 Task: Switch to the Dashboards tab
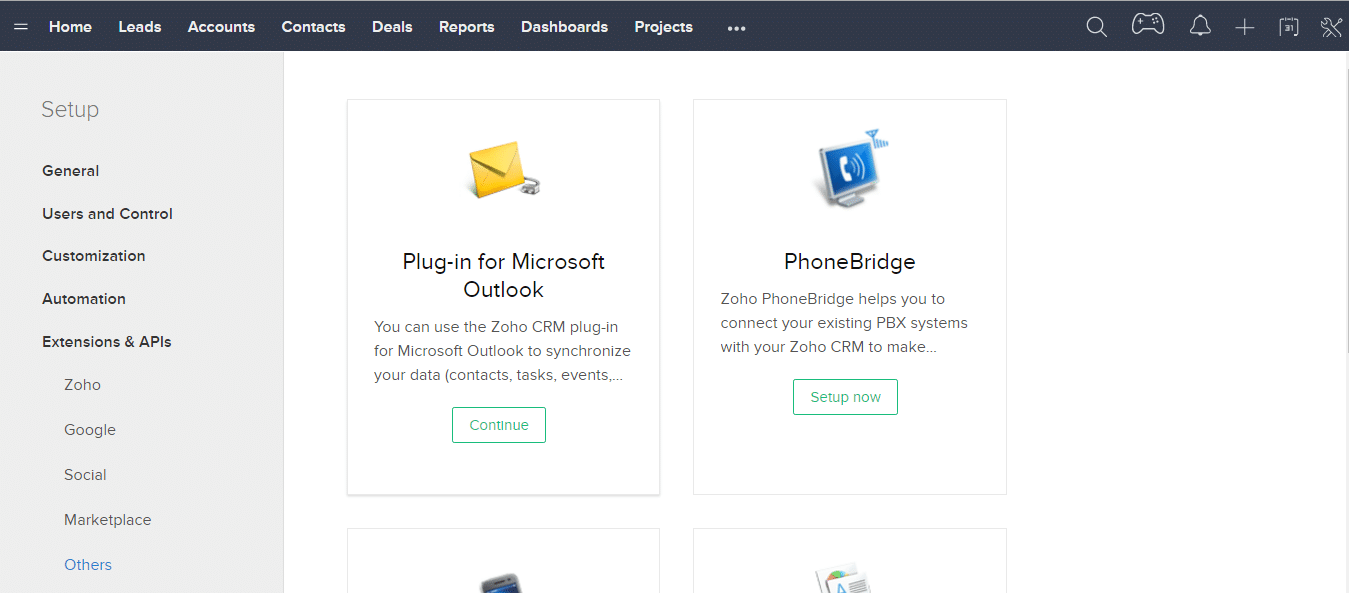click(564, 27)
